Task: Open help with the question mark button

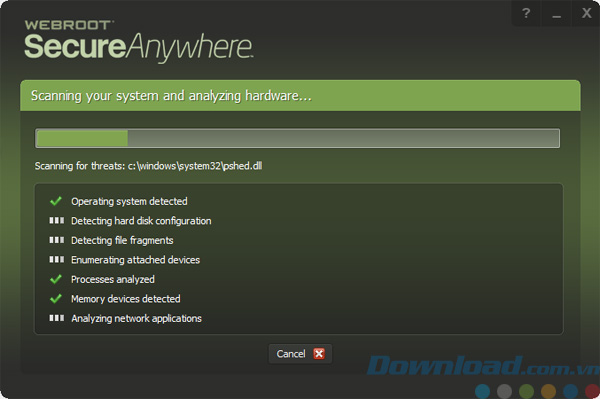Action: click(526, 13)
